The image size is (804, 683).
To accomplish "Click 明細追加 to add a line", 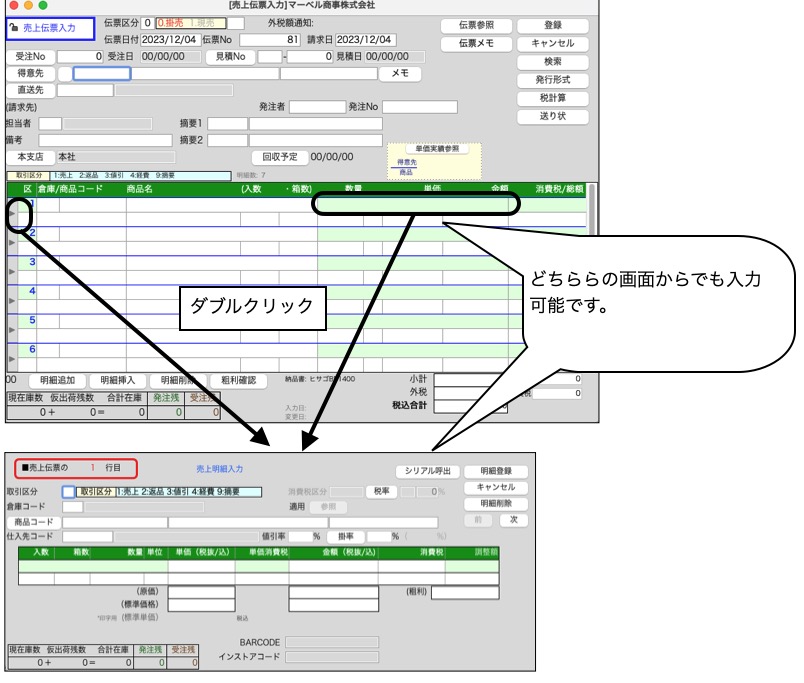I will click(x=57, y=380).
